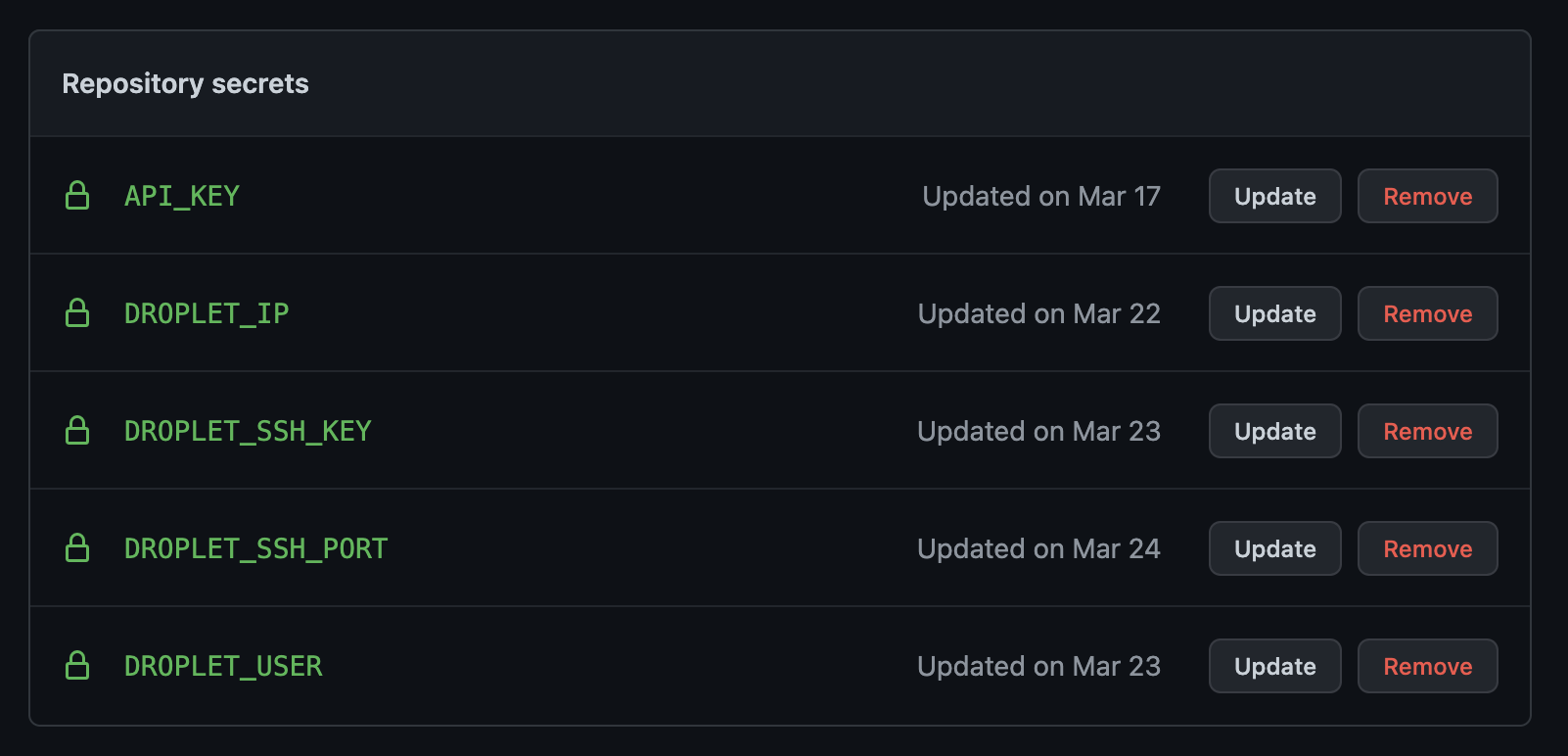
Task: Click the lock icon beside DROPLET_SSH_PORT
Action: coord(77,548)
